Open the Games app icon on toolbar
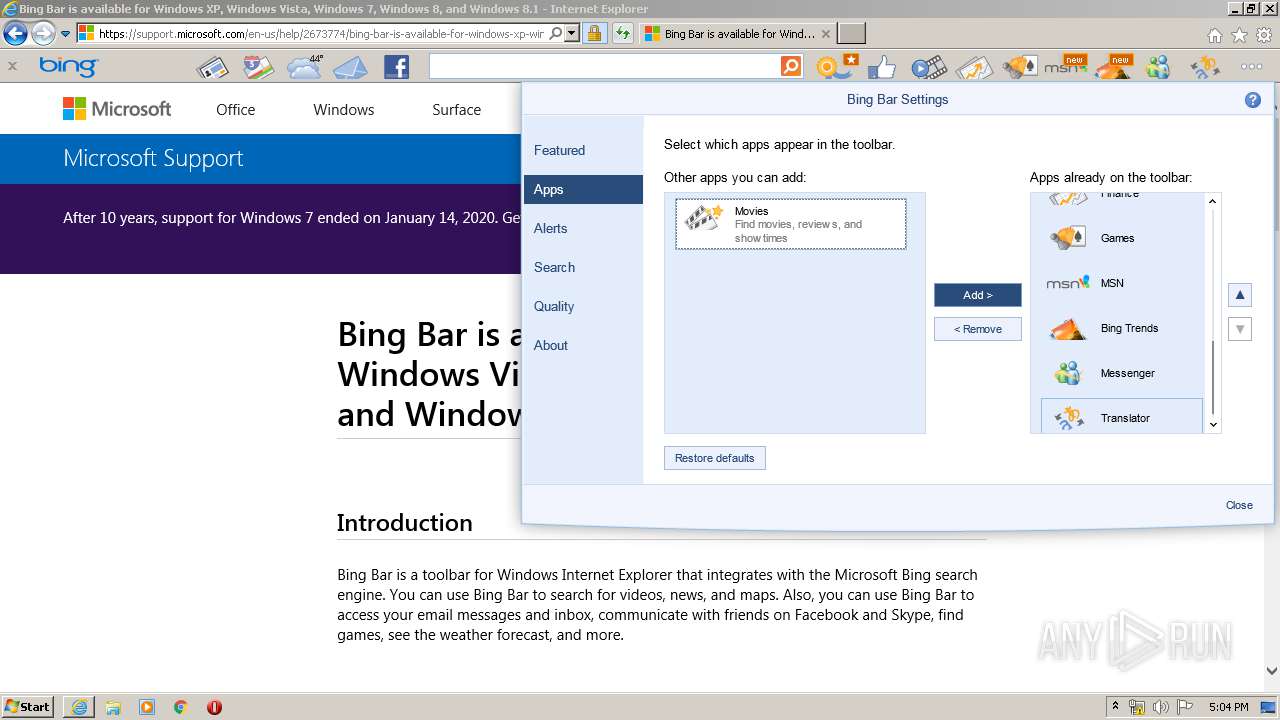This screenshot has width=1280, height=720. [1020, 68]
